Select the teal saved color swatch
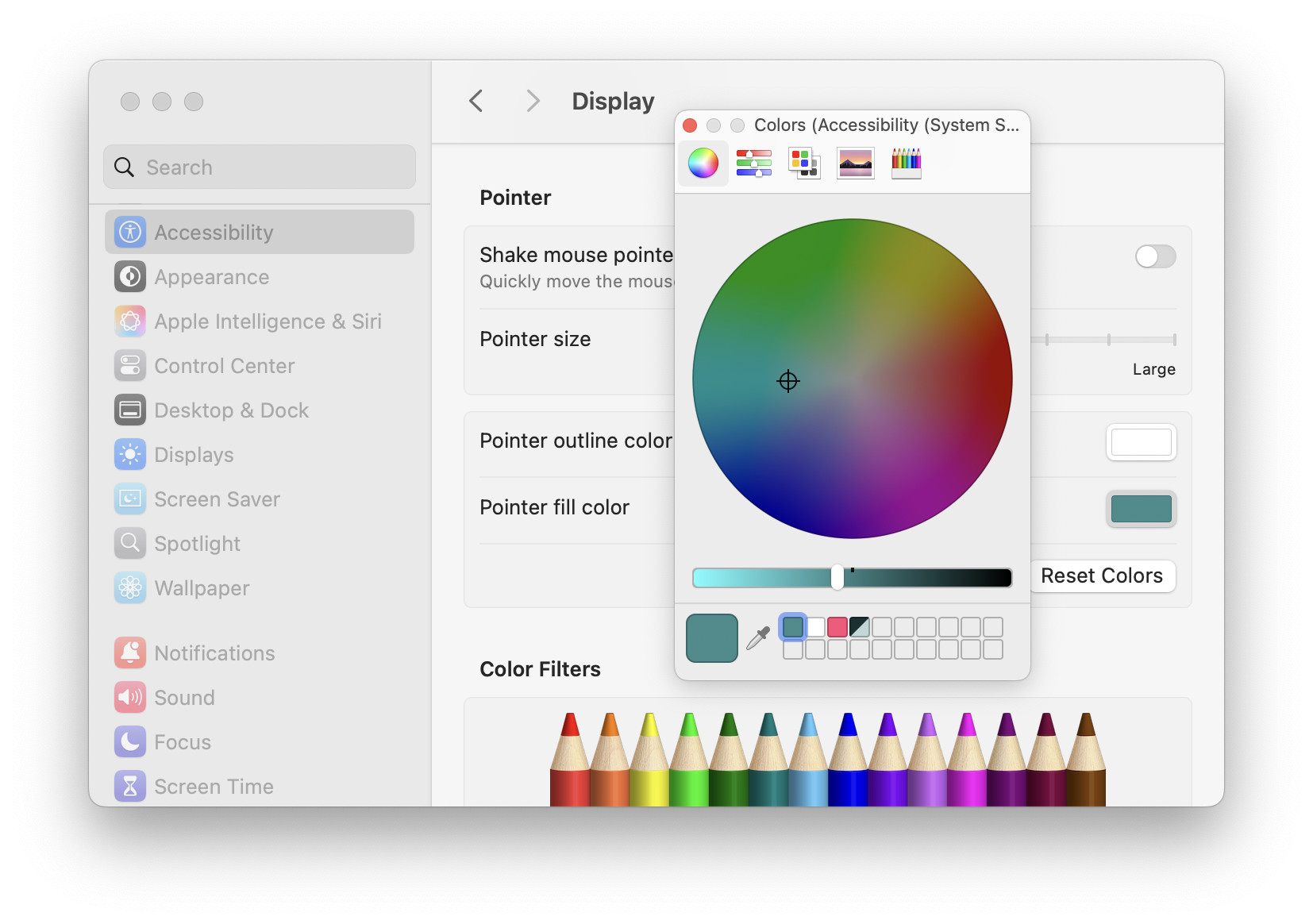Viewport: 1313px width, 924px height. [793, 627]
